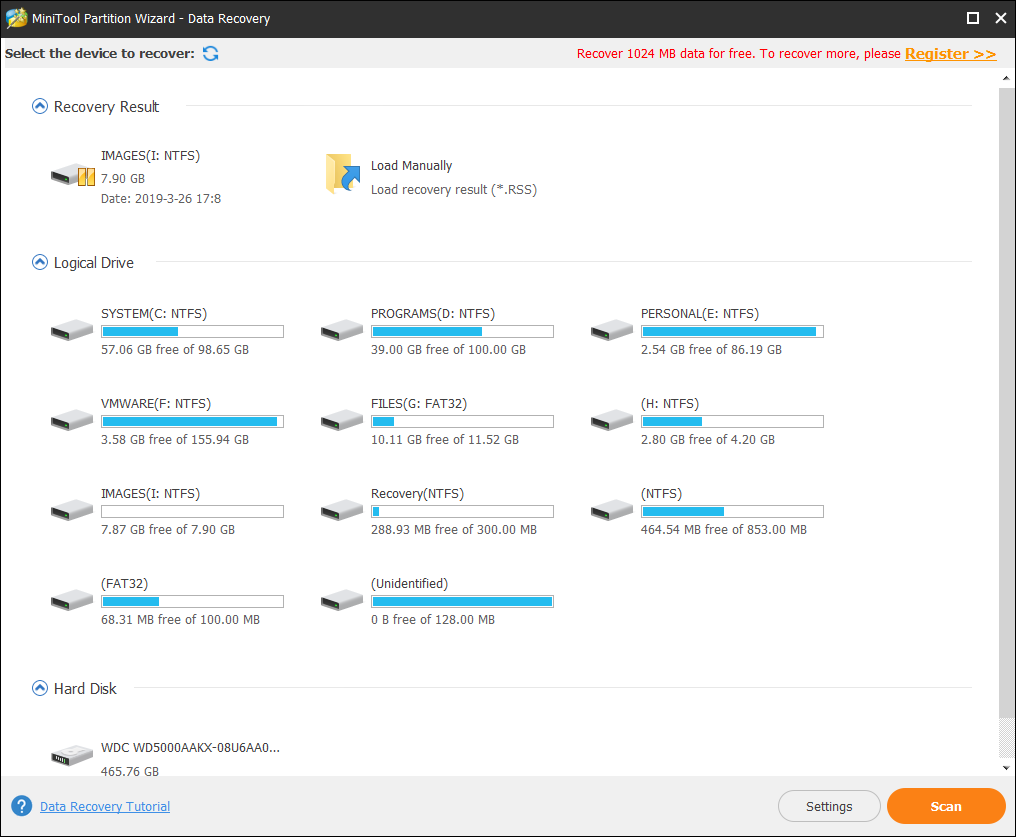Select the Recovery (NTFS) partition entry

coord(417,494)
